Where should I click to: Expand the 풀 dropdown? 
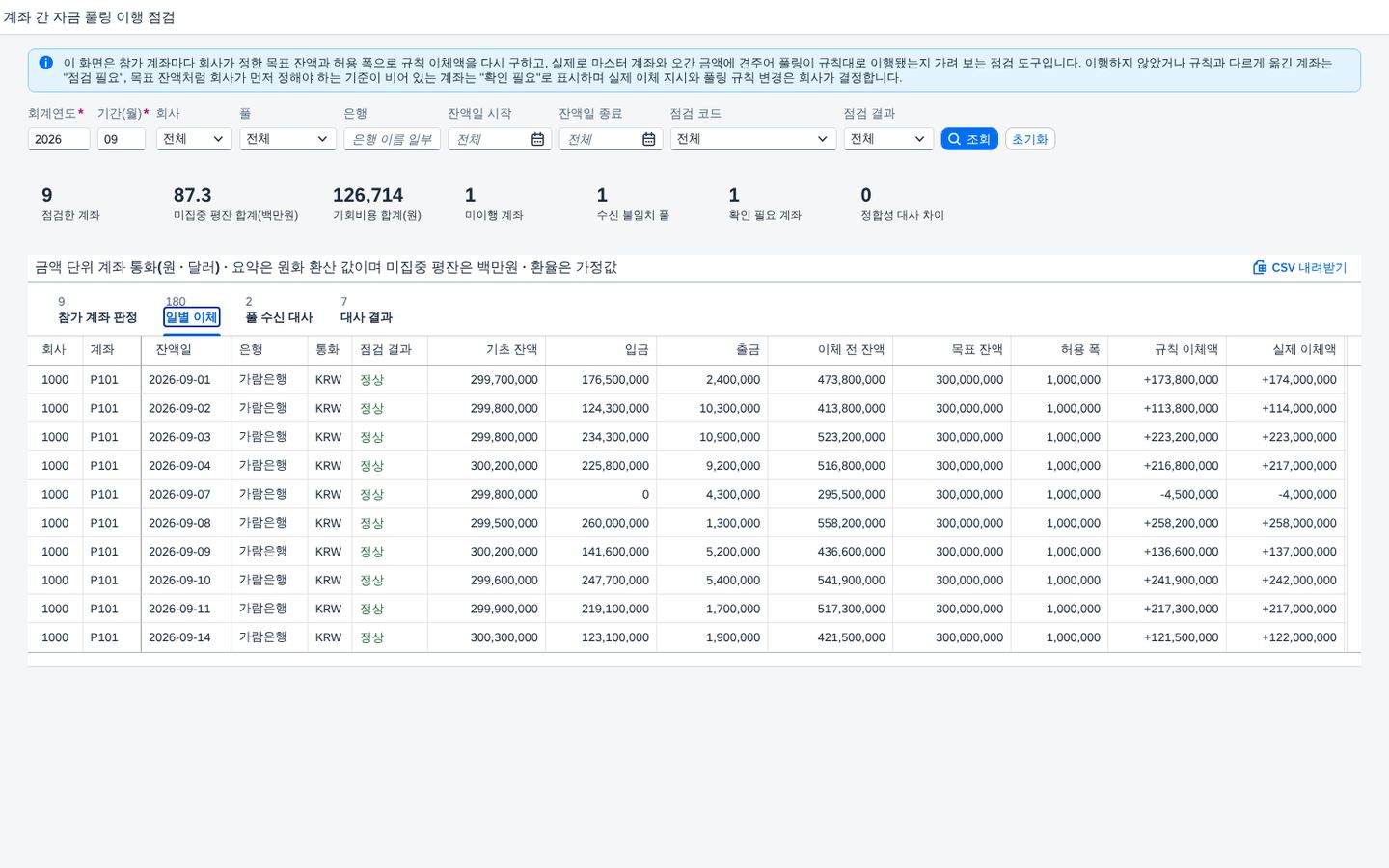[x=287, y=139]
